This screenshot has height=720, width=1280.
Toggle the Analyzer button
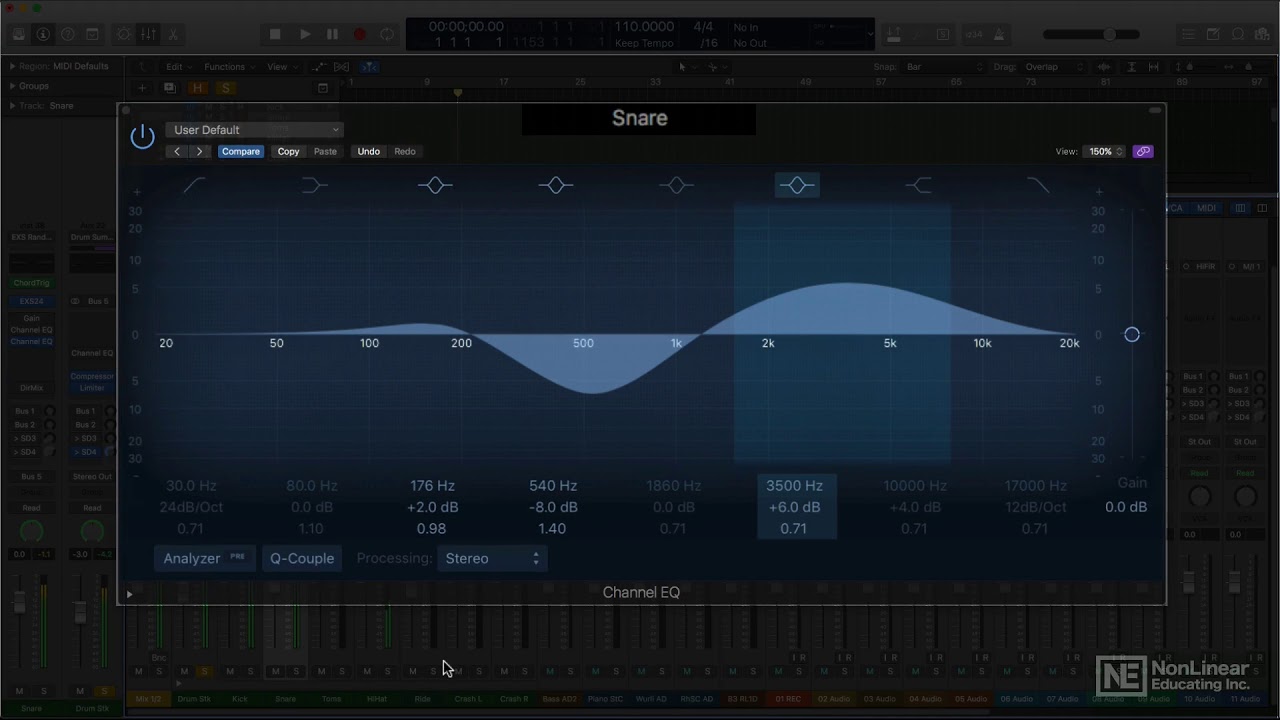[x=205, y=558]
